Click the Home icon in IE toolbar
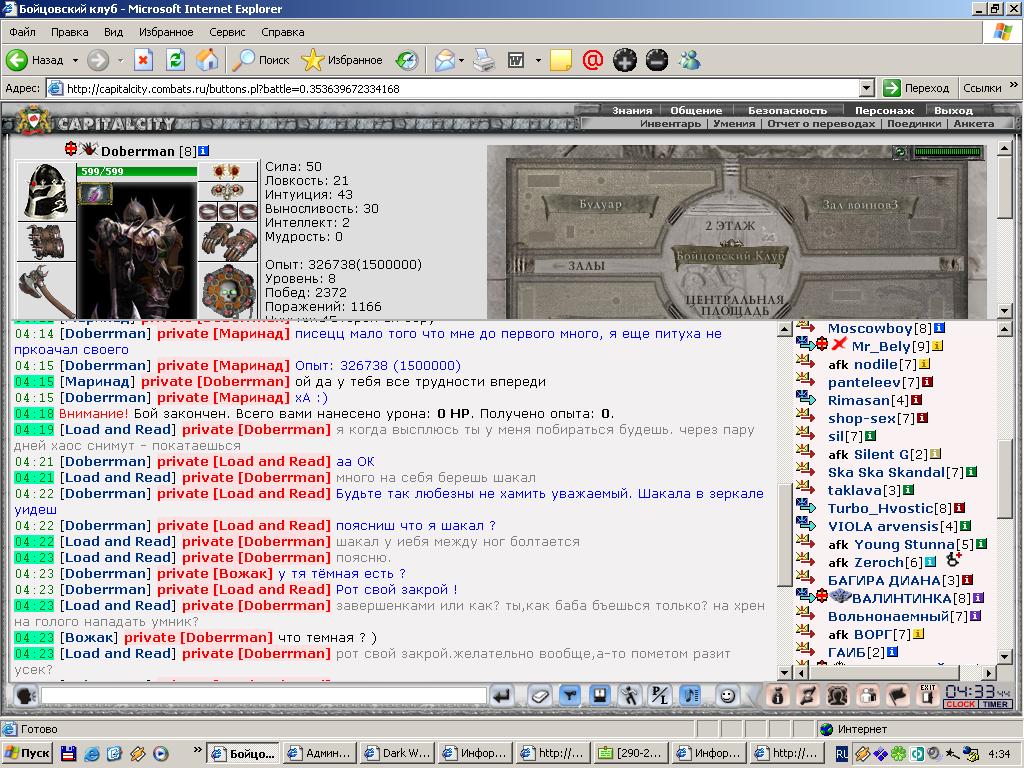 tap(207, 60)
